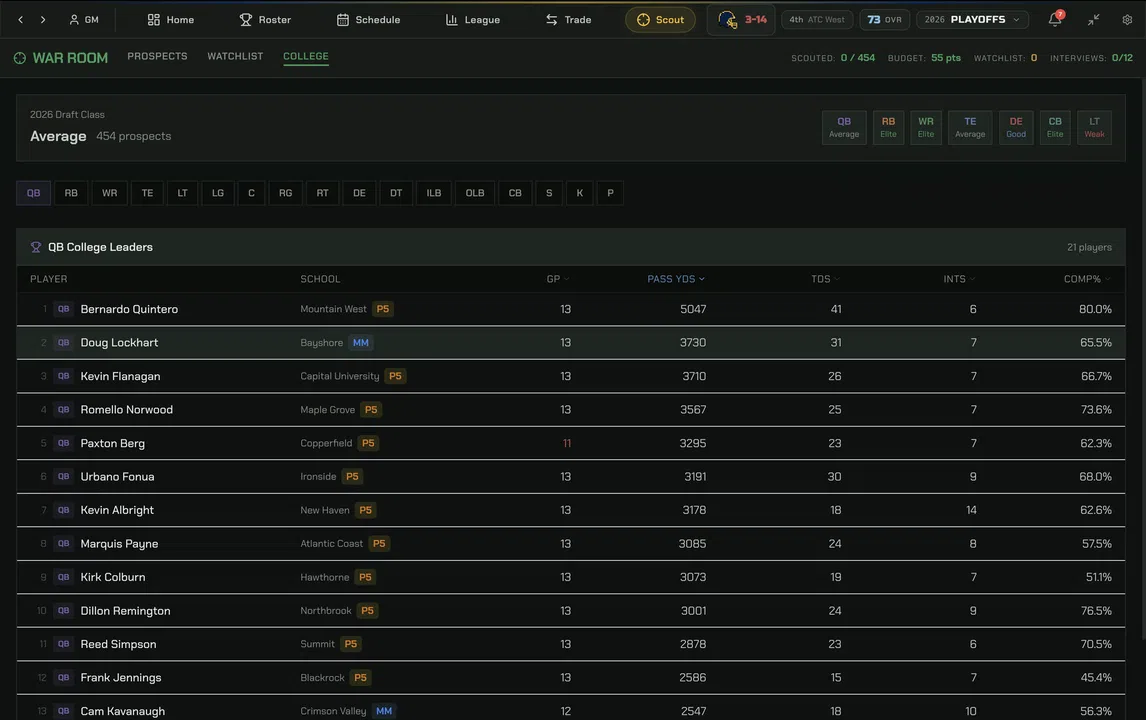Open Dillon Remington player row
Screen dimensions: 1146x720
click(571, 610)
